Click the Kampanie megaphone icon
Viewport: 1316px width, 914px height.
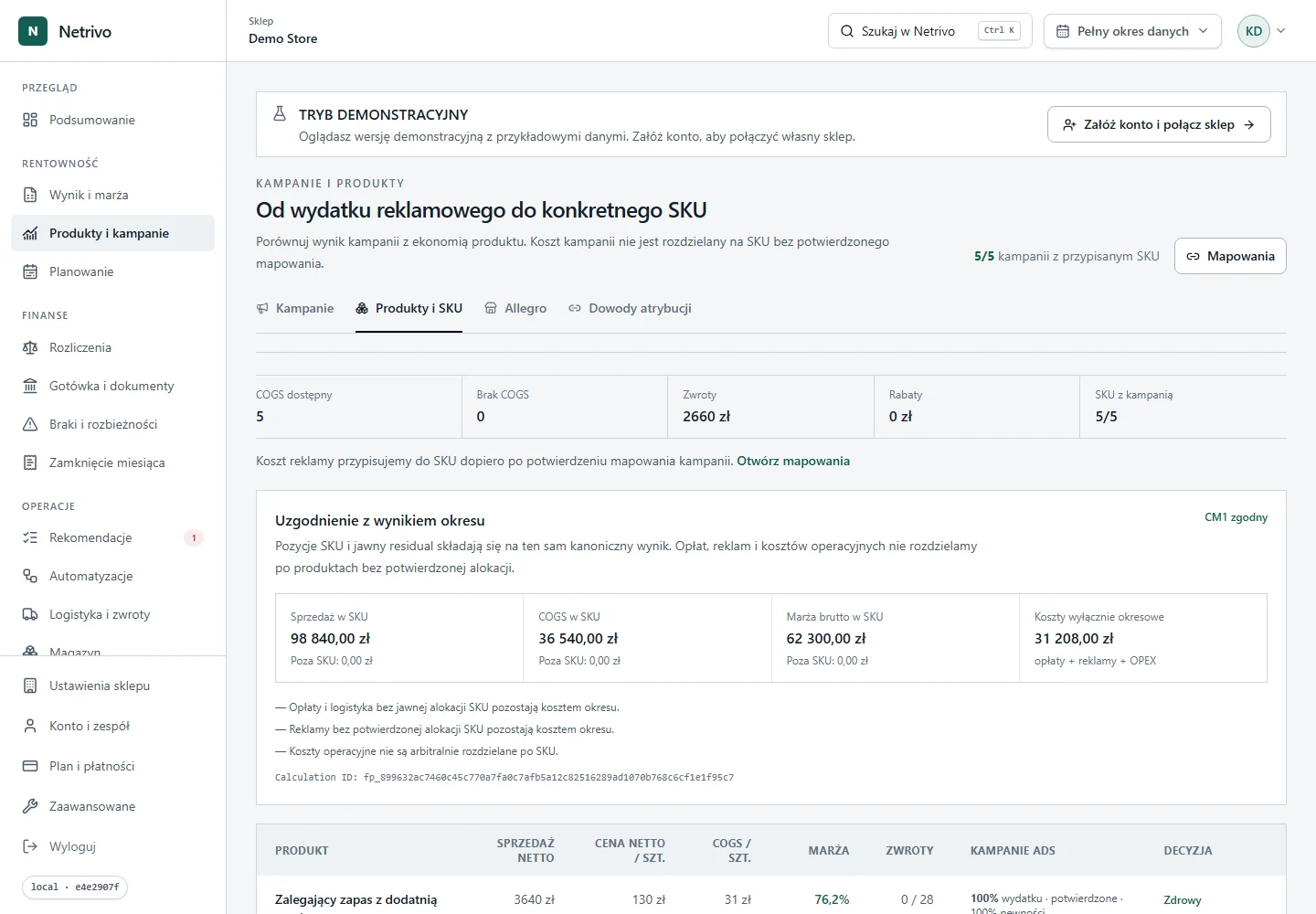[263, 308]
